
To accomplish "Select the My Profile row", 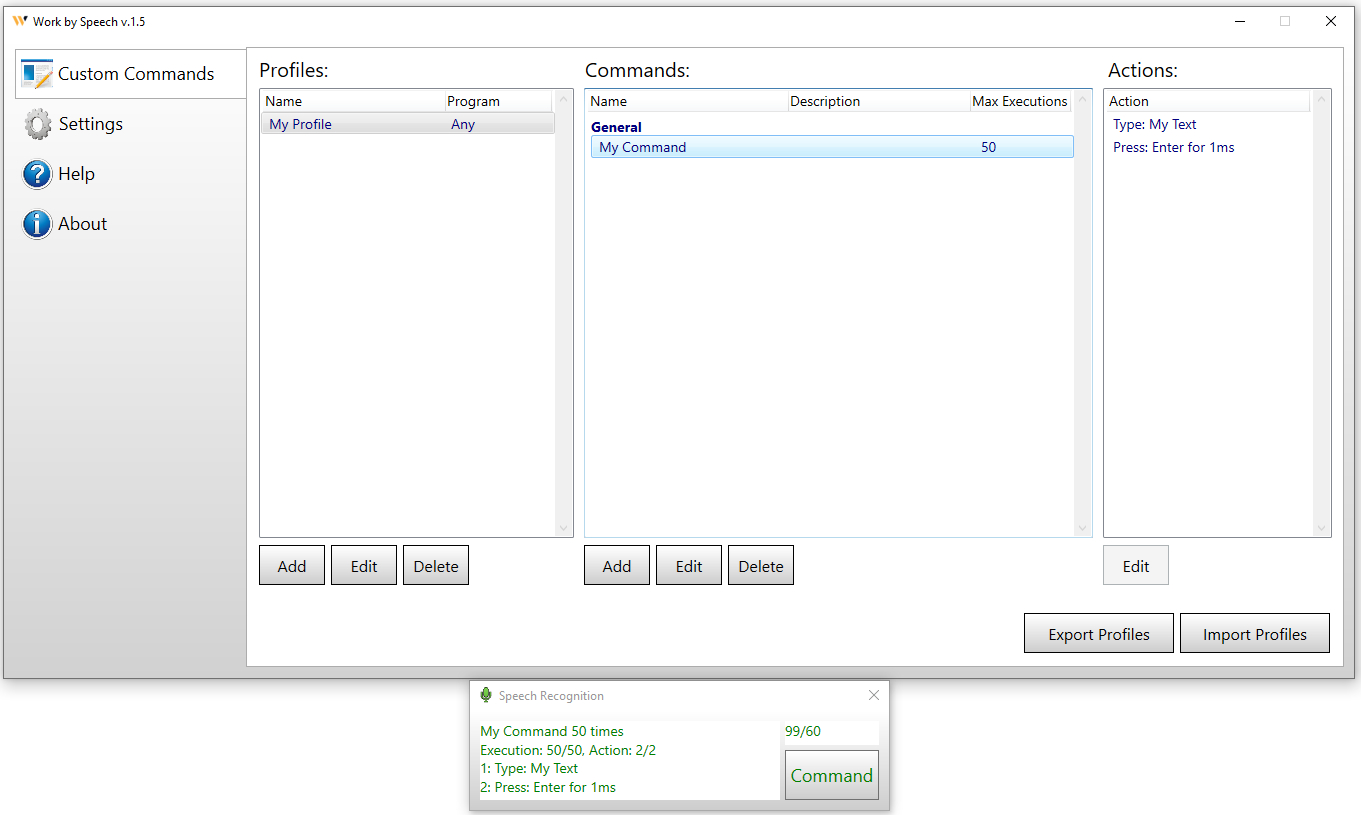I will tap(408, 124).
